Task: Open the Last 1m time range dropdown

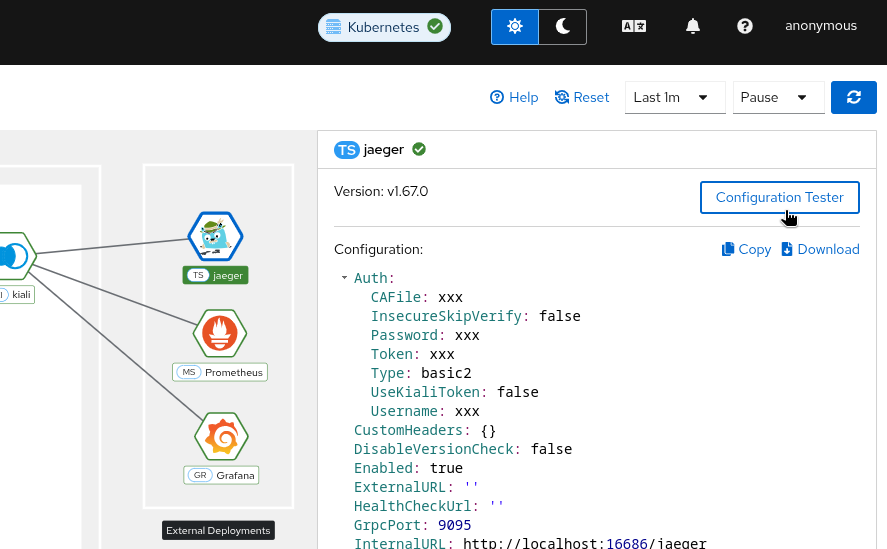Action: pyautogui.click(x=675, y=97)
